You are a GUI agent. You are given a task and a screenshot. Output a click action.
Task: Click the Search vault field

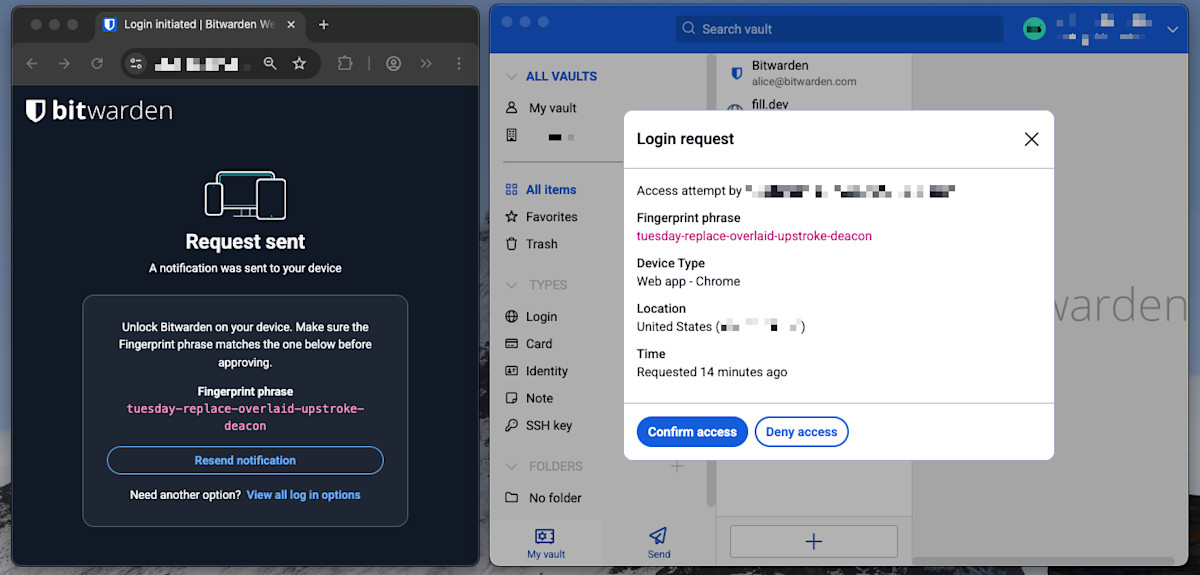[838, 29]
